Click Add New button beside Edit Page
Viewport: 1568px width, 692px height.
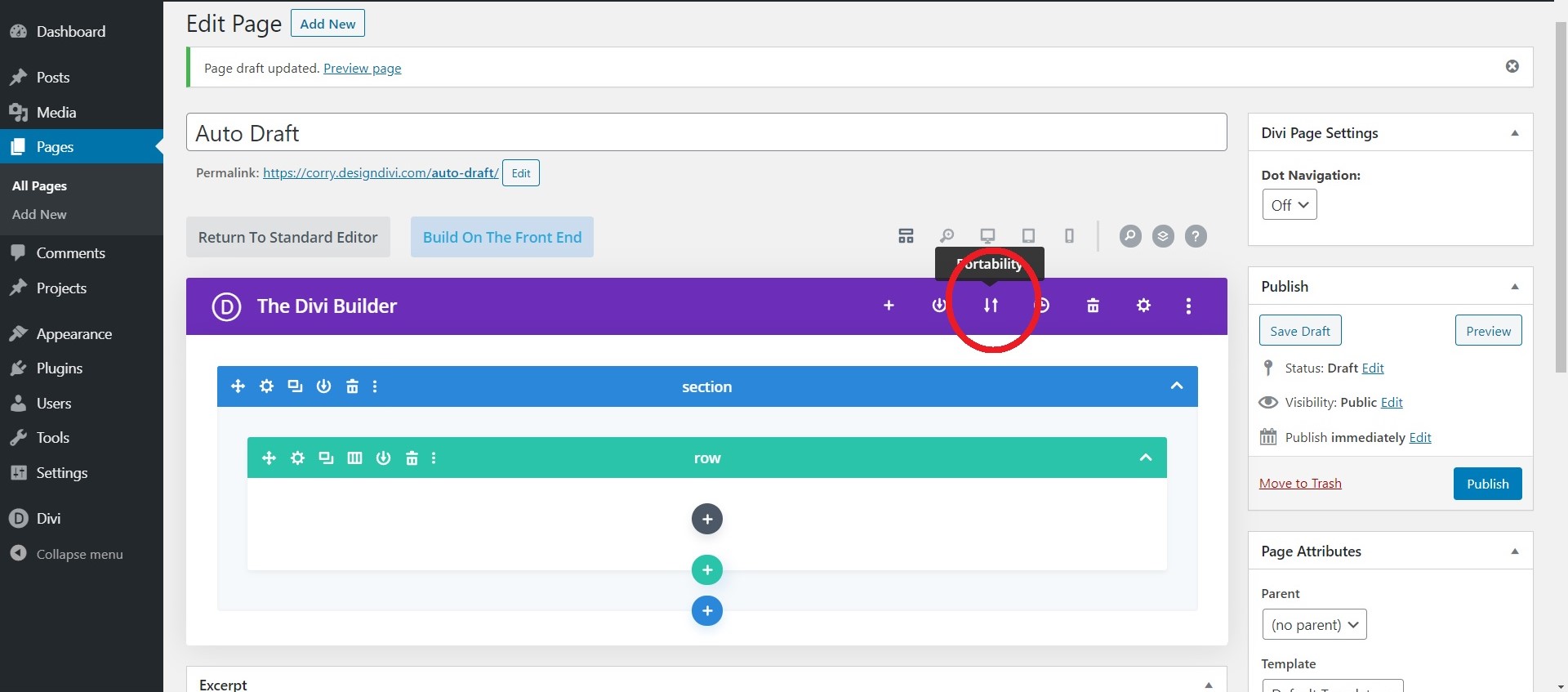[x=327, y=24]
